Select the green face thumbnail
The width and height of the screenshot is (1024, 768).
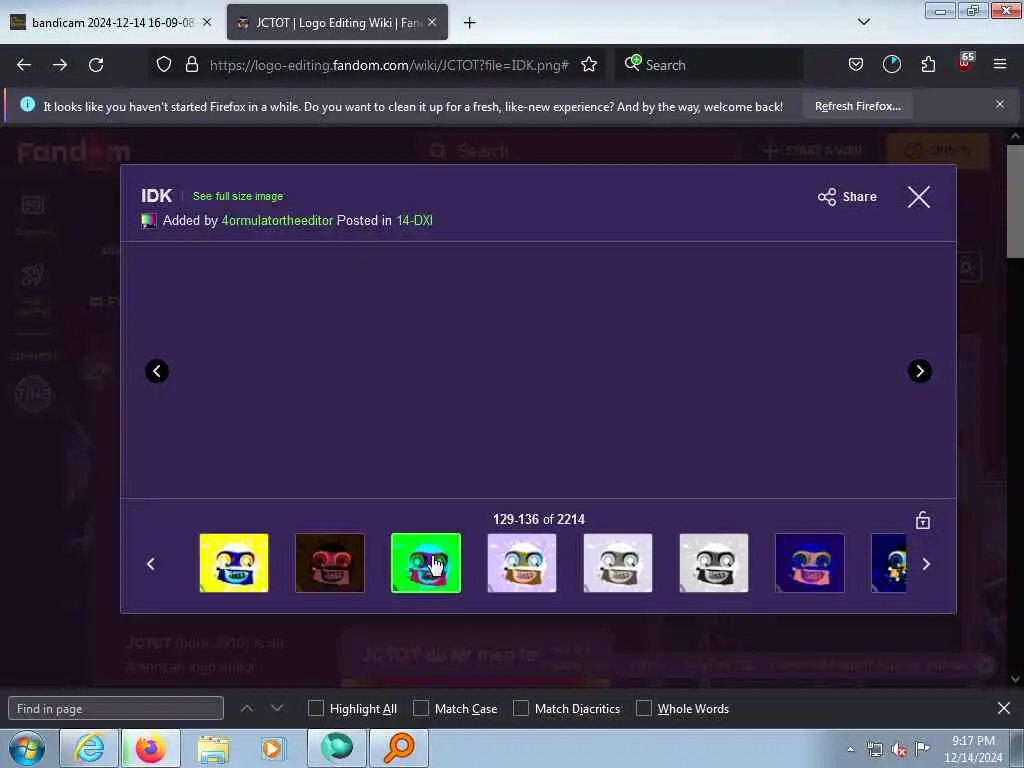pyautogui.click(x=426, y=563)
